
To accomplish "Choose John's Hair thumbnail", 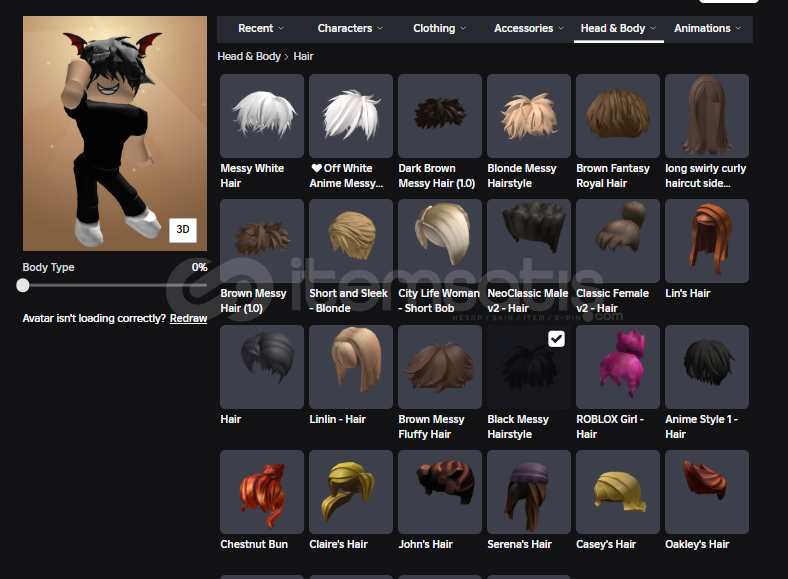I will pos(440,492).
